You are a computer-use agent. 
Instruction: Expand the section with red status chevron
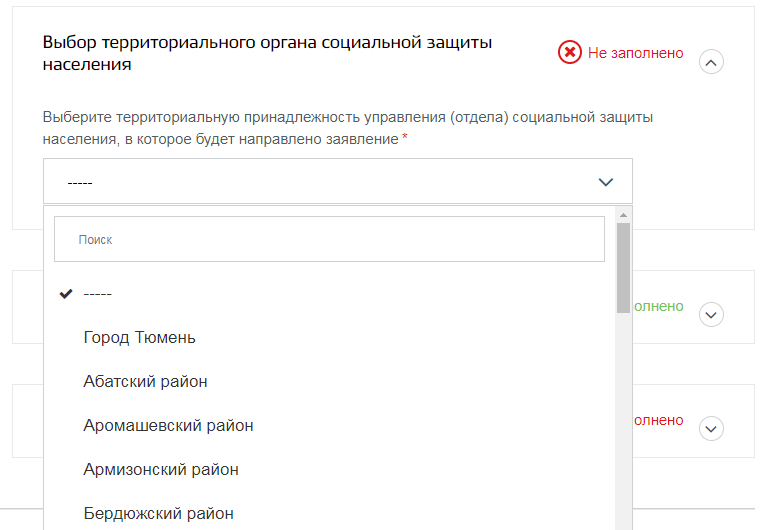pos(711,429)
